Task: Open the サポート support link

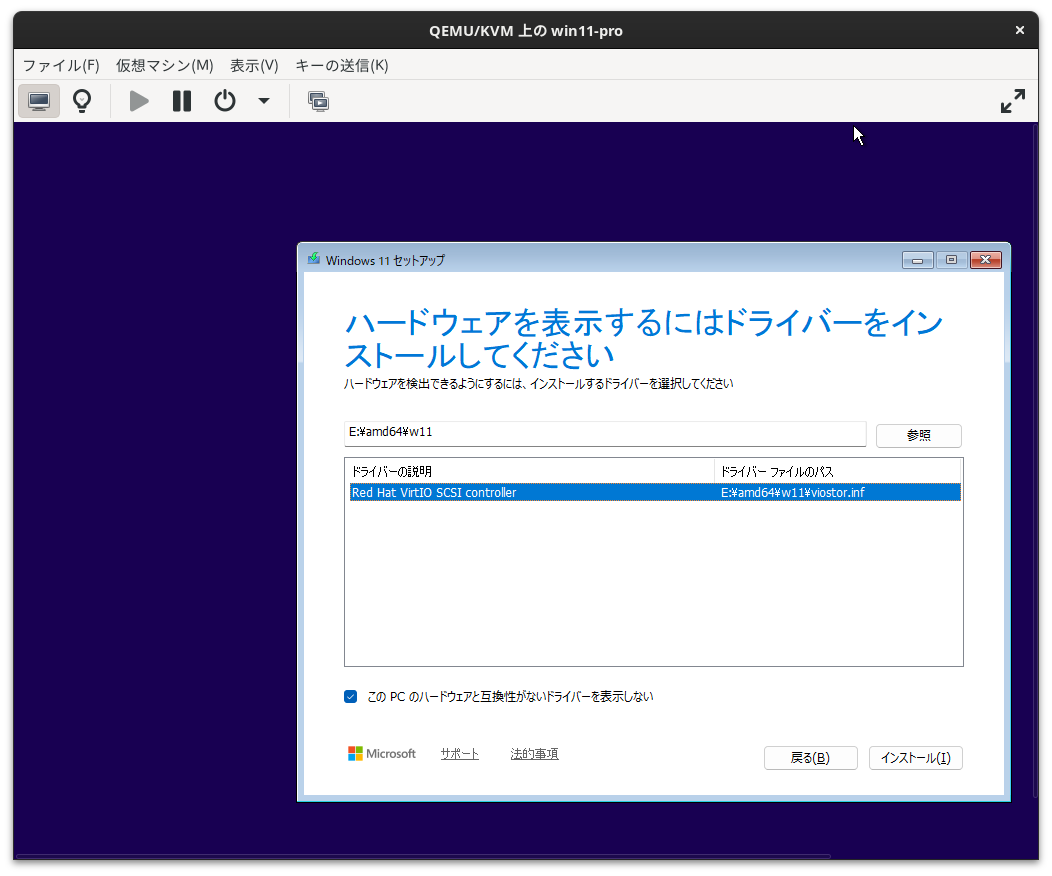Action: (x=459, y=753)
